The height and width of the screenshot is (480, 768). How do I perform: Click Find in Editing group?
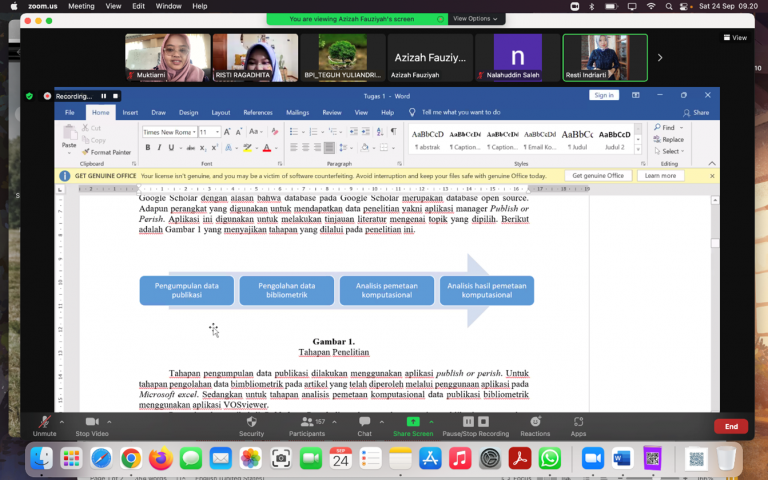(x=668, y=127)
